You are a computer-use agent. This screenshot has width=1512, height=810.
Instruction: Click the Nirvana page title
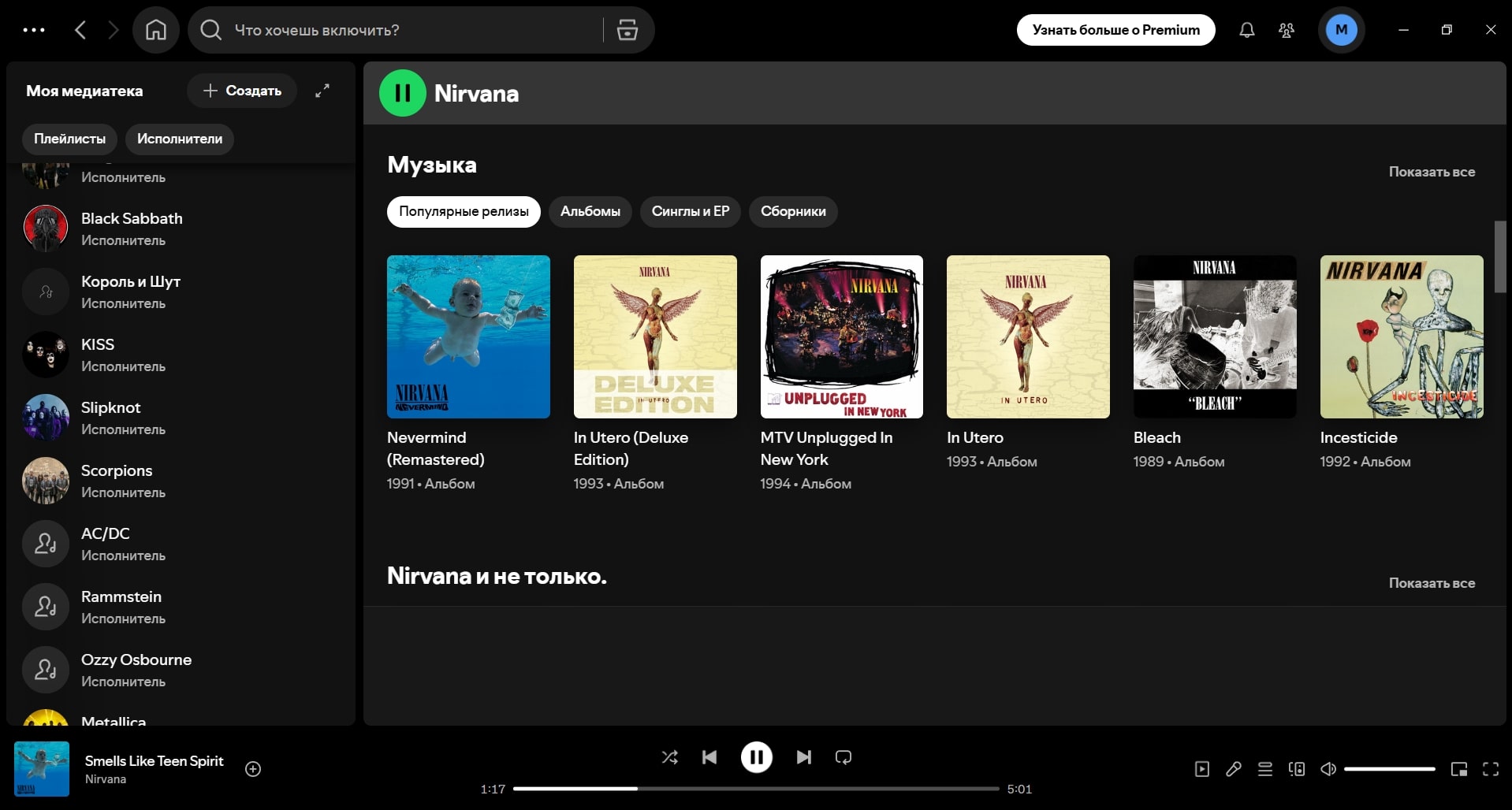coord(476,93)
